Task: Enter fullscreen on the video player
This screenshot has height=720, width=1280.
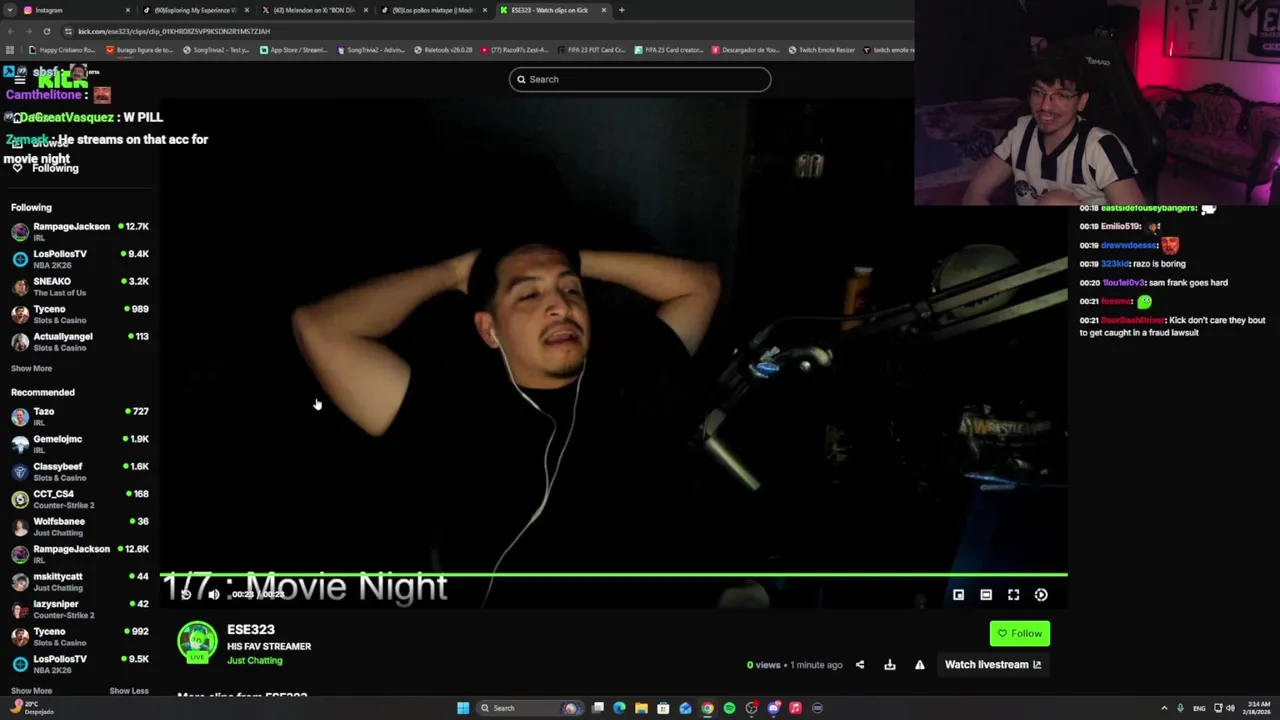Action: (x=1013, y=594)
